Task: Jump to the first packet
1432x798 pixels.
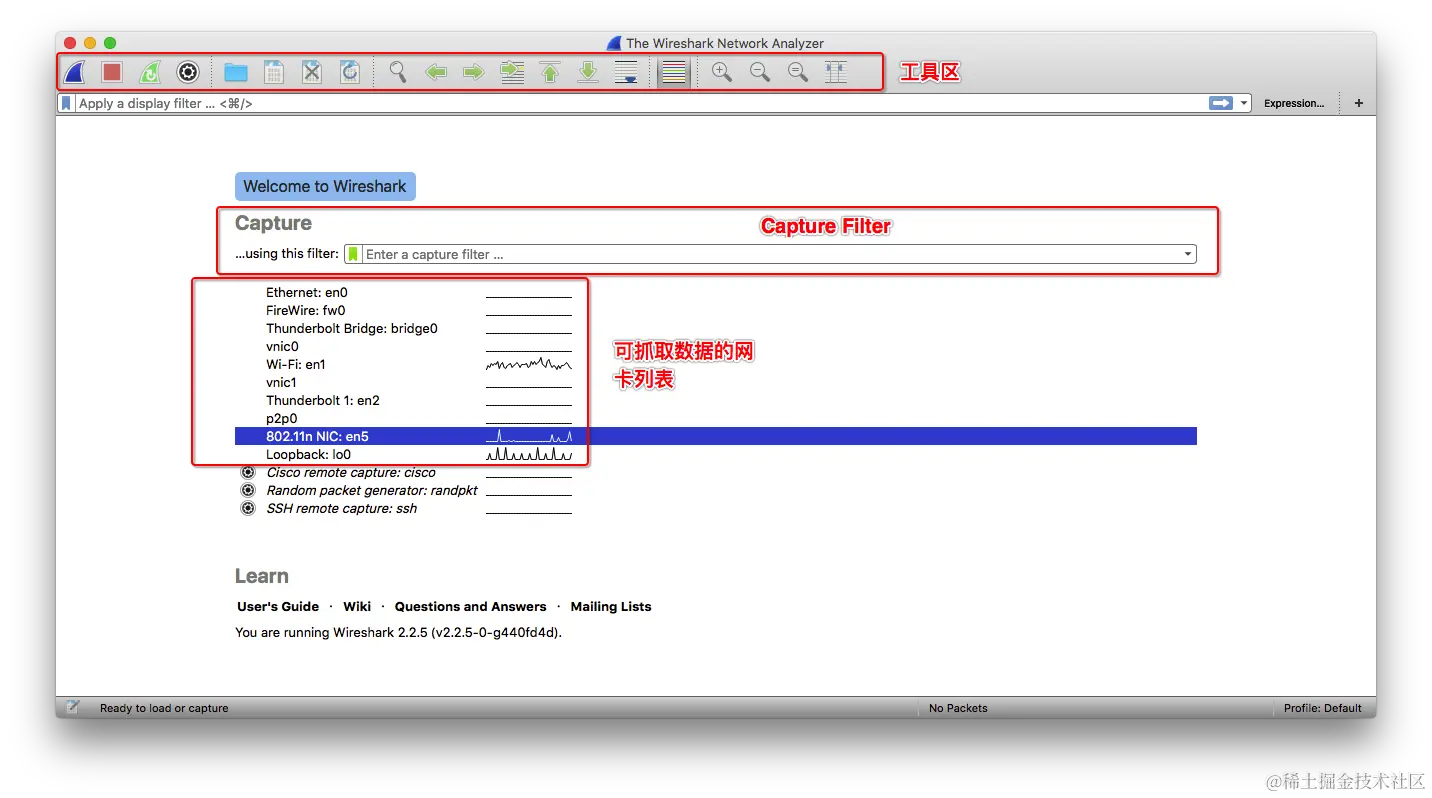Action: coord(550,72)
